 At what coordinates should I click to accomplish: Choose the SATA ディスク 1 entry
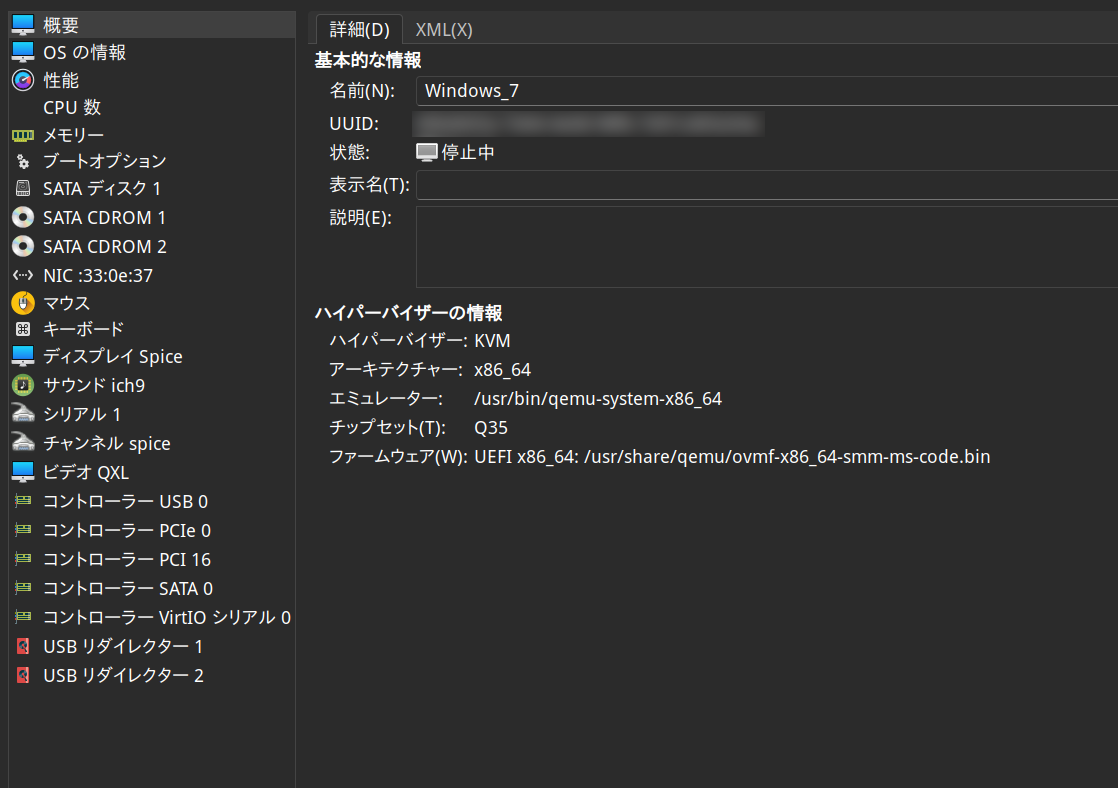tap(152, 188)
